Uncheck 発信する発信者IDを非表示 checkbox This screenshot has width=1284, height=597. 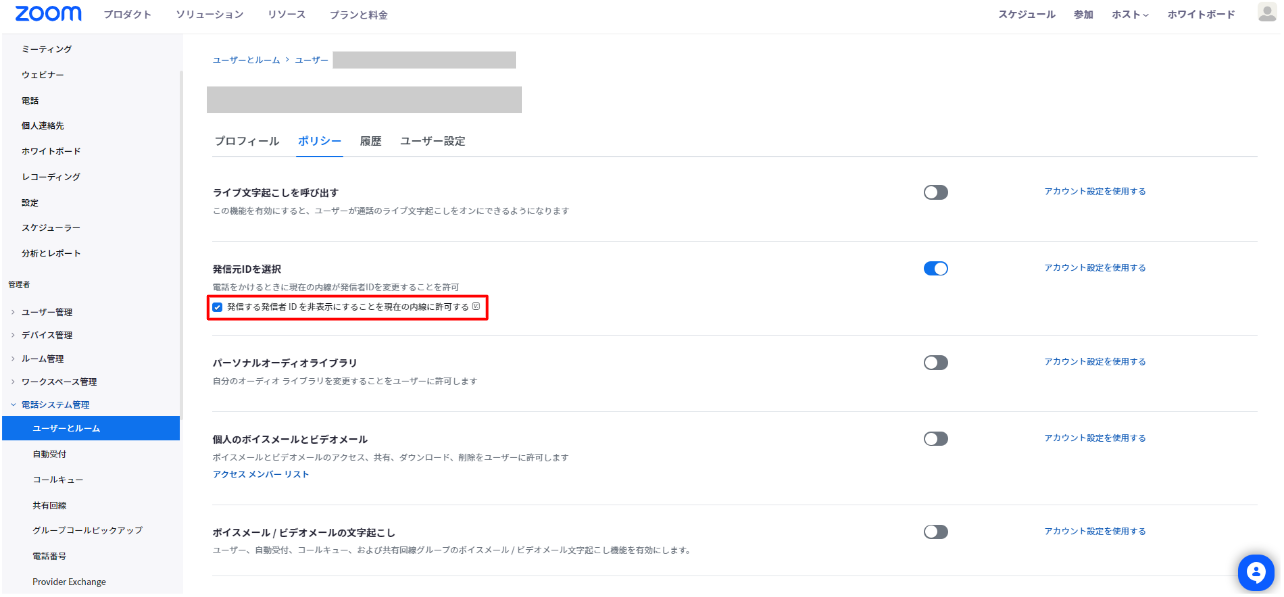click(x=217, y=307)
